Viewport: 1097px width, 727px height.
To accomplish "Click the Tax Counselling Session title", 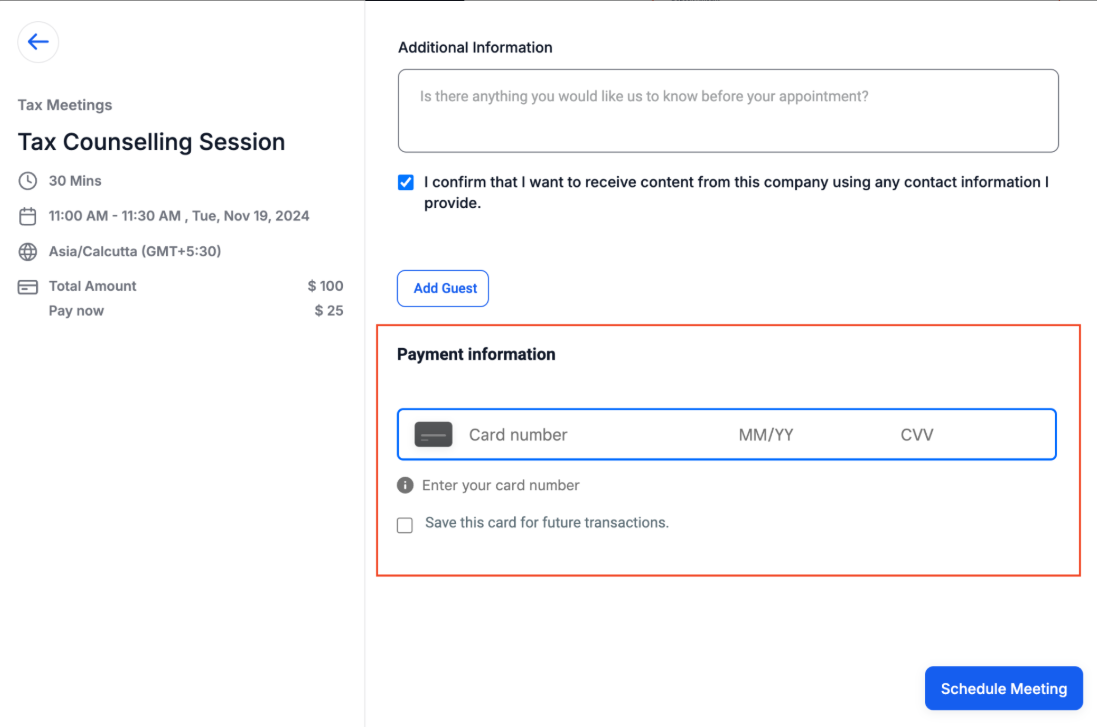I will pyautogui.click(x=151, y=142).
